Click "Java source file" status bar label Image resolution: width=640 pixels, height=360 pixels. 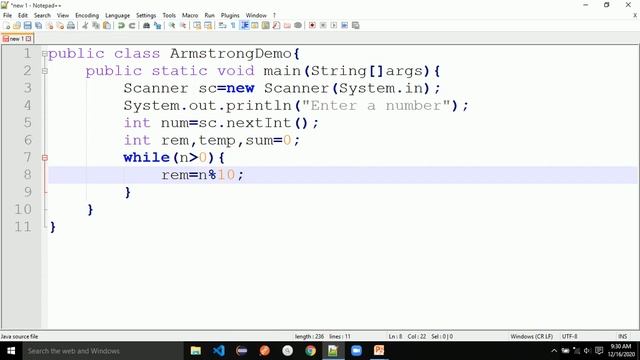(19, 336)
